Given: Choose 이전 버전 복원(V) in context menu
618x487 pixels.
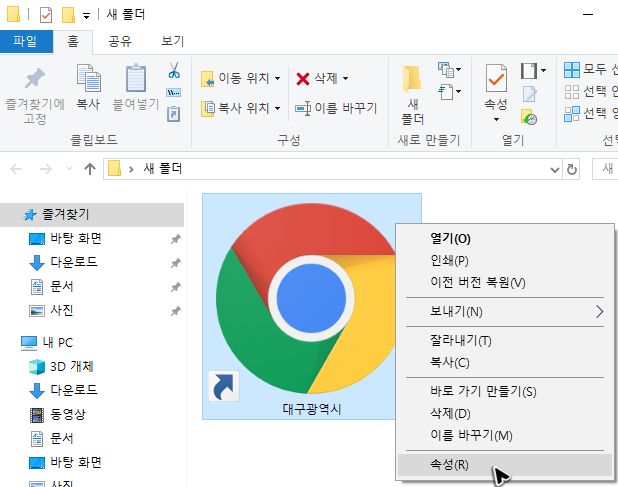Looking at the screenshot, I should click(505, 283).
